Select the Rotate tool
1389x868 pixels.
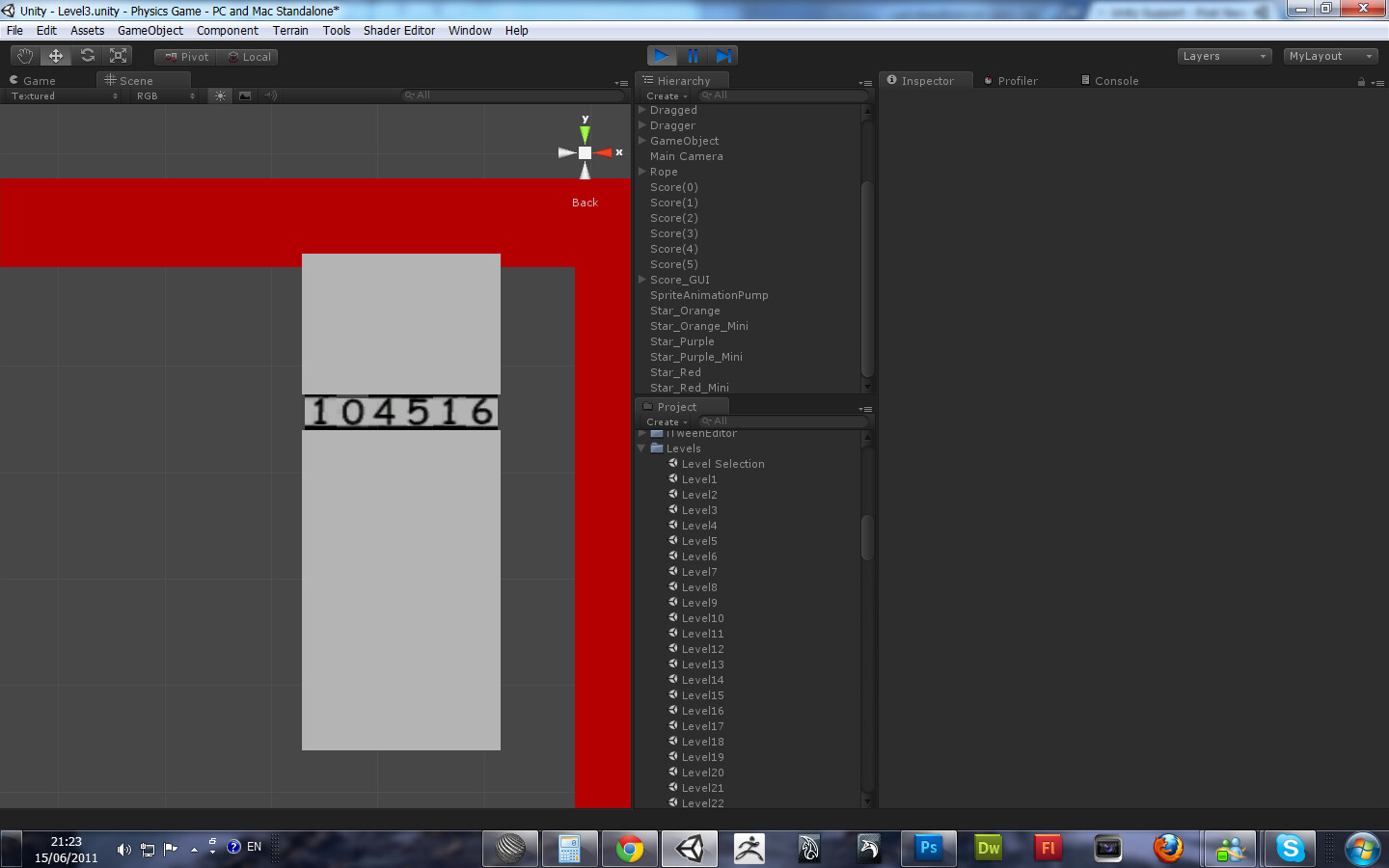click(87, 55)
